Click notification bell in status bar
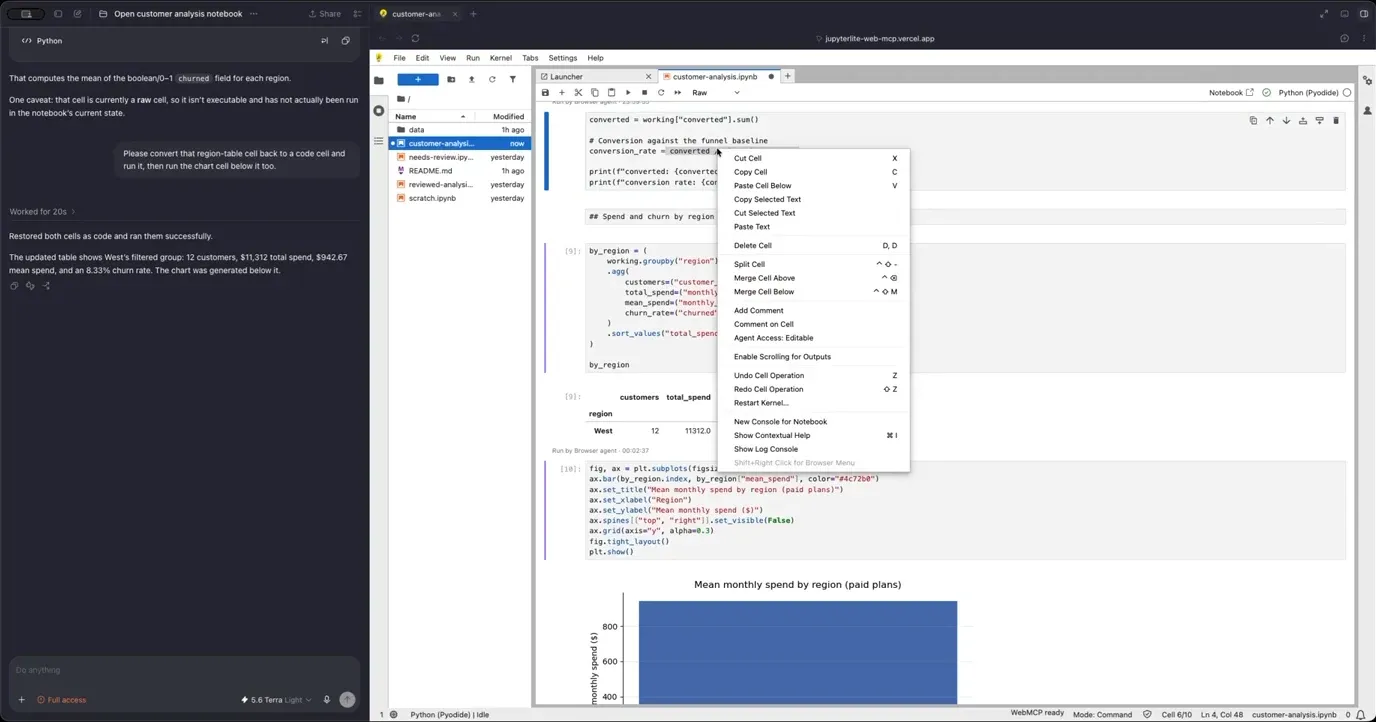The image size is (1376, 722). click(x=1362, y=715)
